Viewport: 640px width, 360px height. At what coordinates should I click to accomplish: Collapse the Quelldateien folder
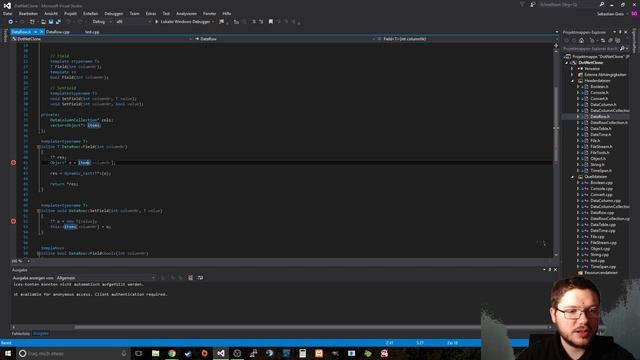coord(573,177)
